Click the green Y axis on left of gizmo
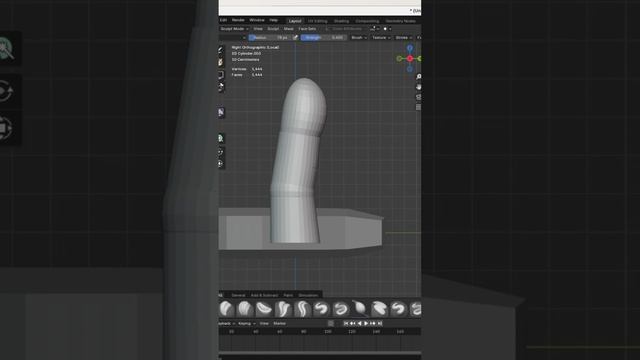 399,59
